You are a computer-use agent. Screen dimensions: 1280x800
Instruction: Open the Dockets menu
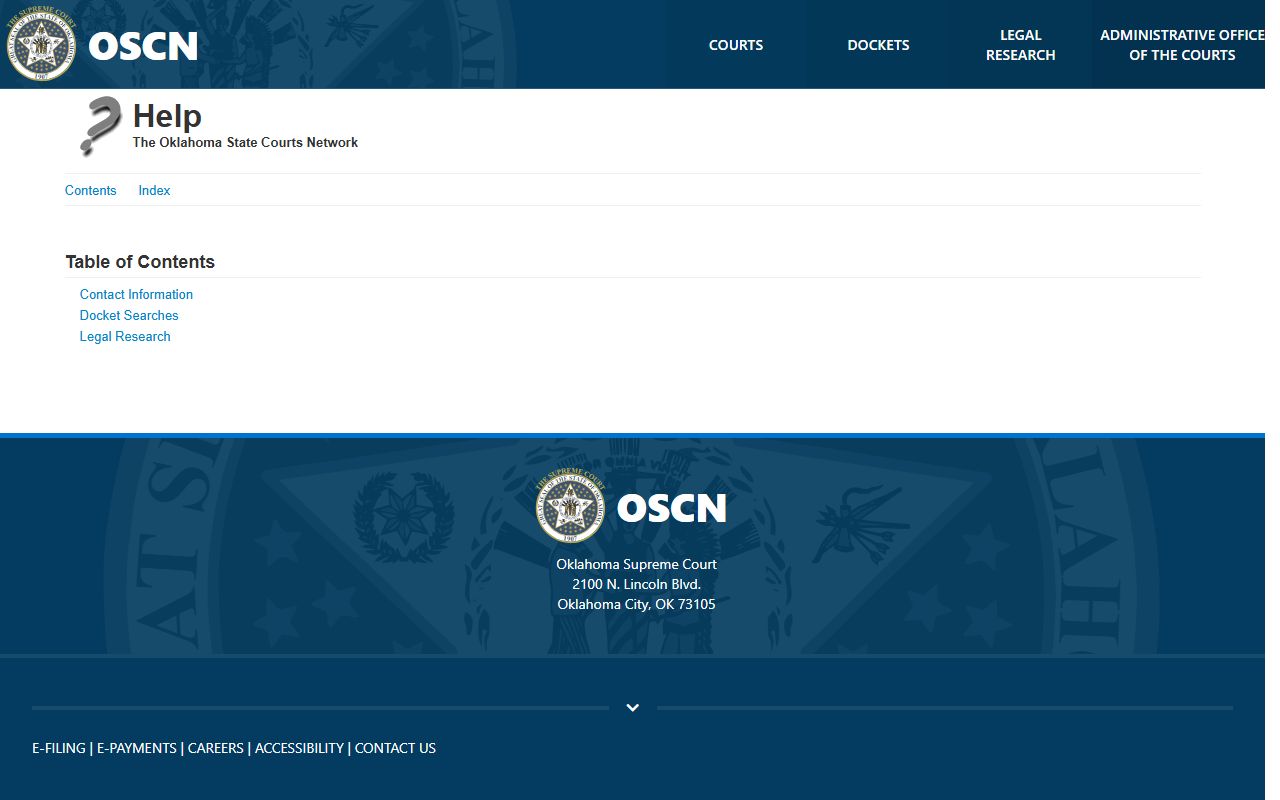coord(878,45)
